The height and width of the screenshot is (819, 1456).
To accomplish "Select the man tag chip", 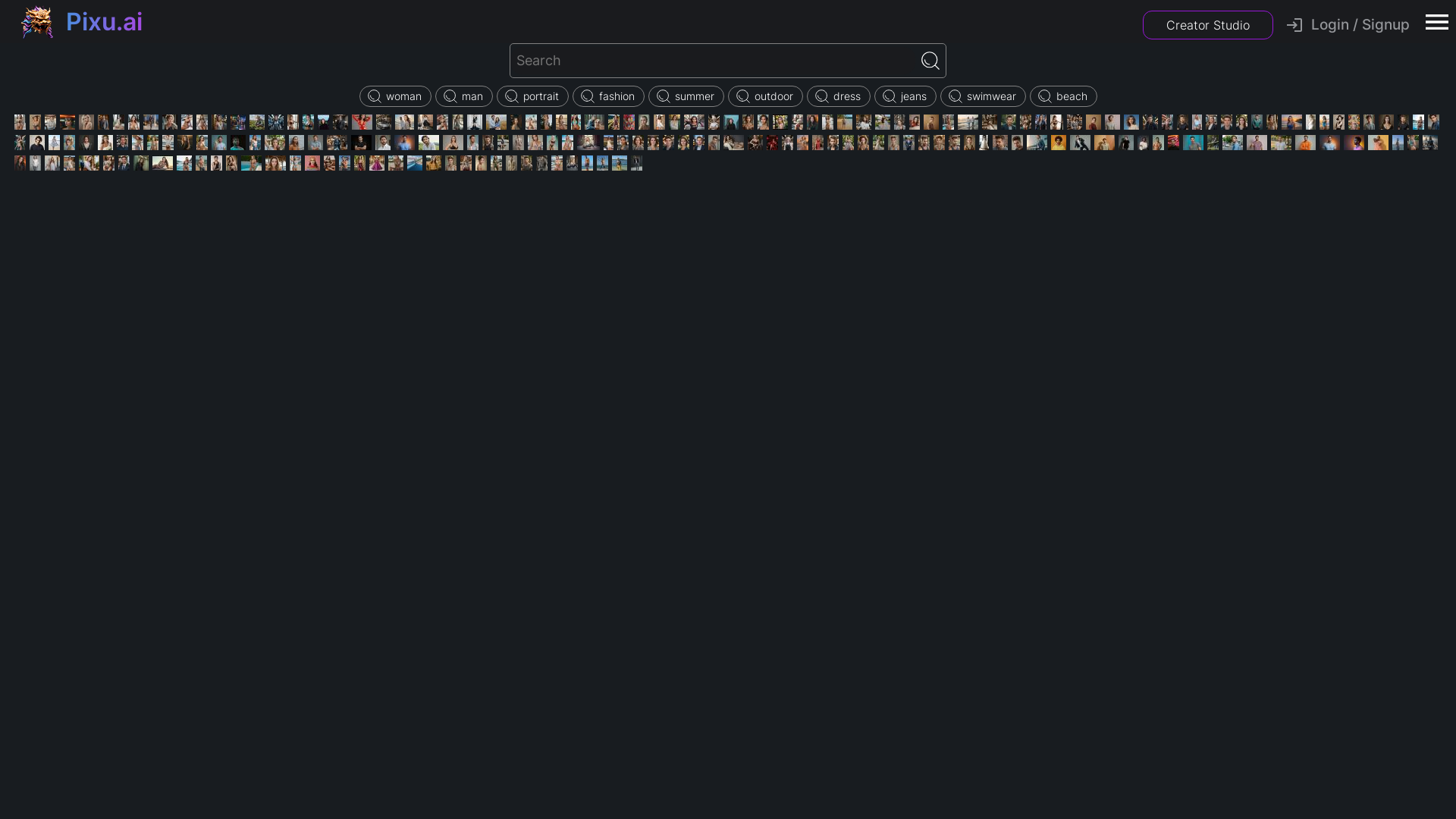I will click(464, 96).
